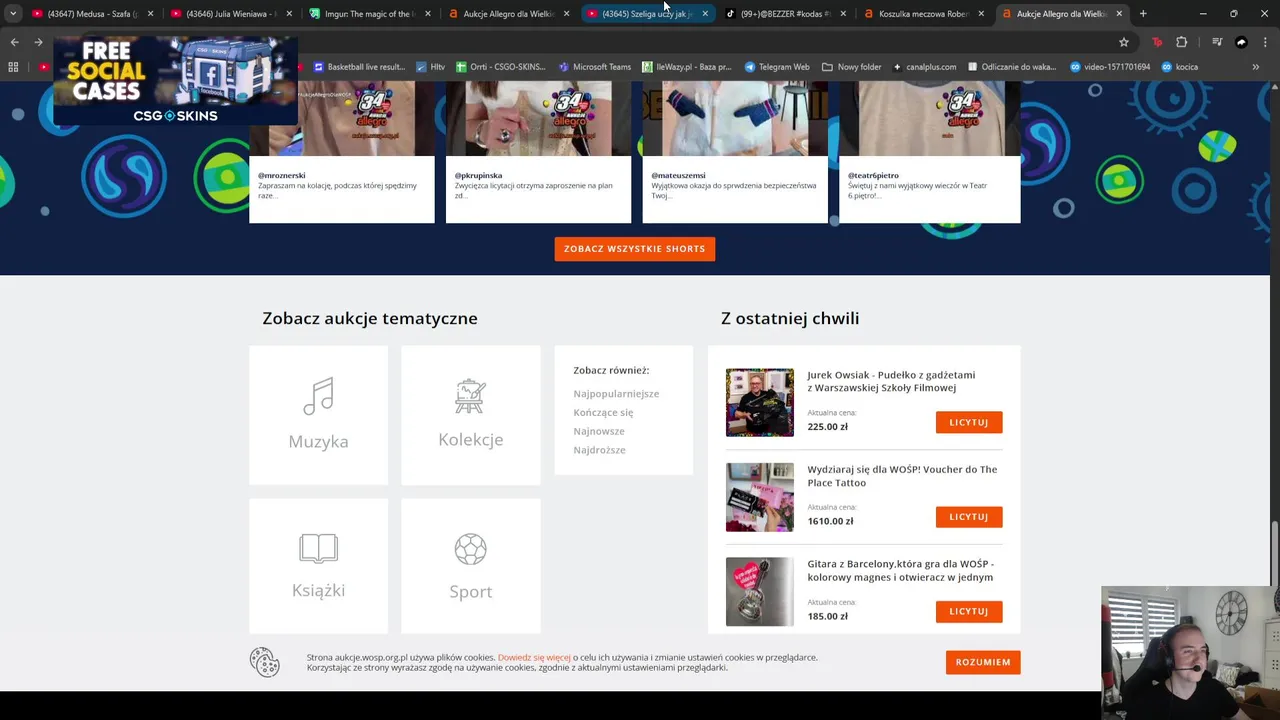Open Chrome three-dot menu
Viewport: 1280px width, 720px height.
1265,42
